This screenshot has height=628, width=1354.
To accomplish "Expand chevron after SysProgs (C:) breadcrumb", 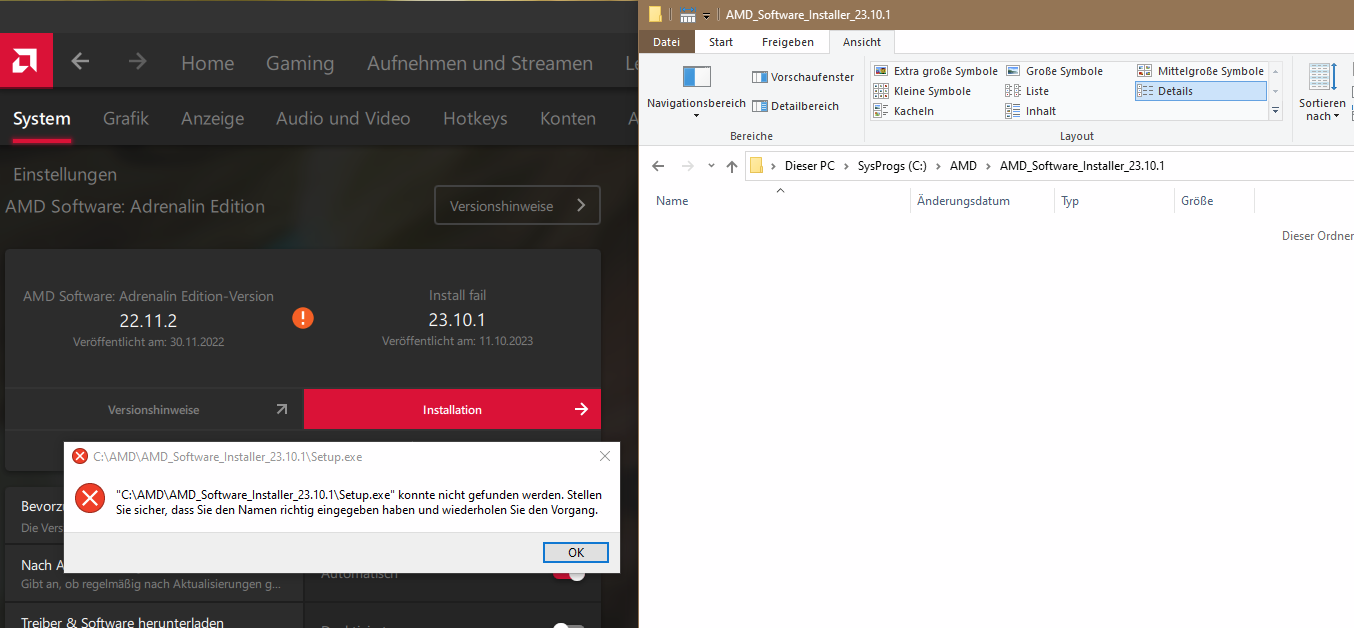I will point(938,166).
